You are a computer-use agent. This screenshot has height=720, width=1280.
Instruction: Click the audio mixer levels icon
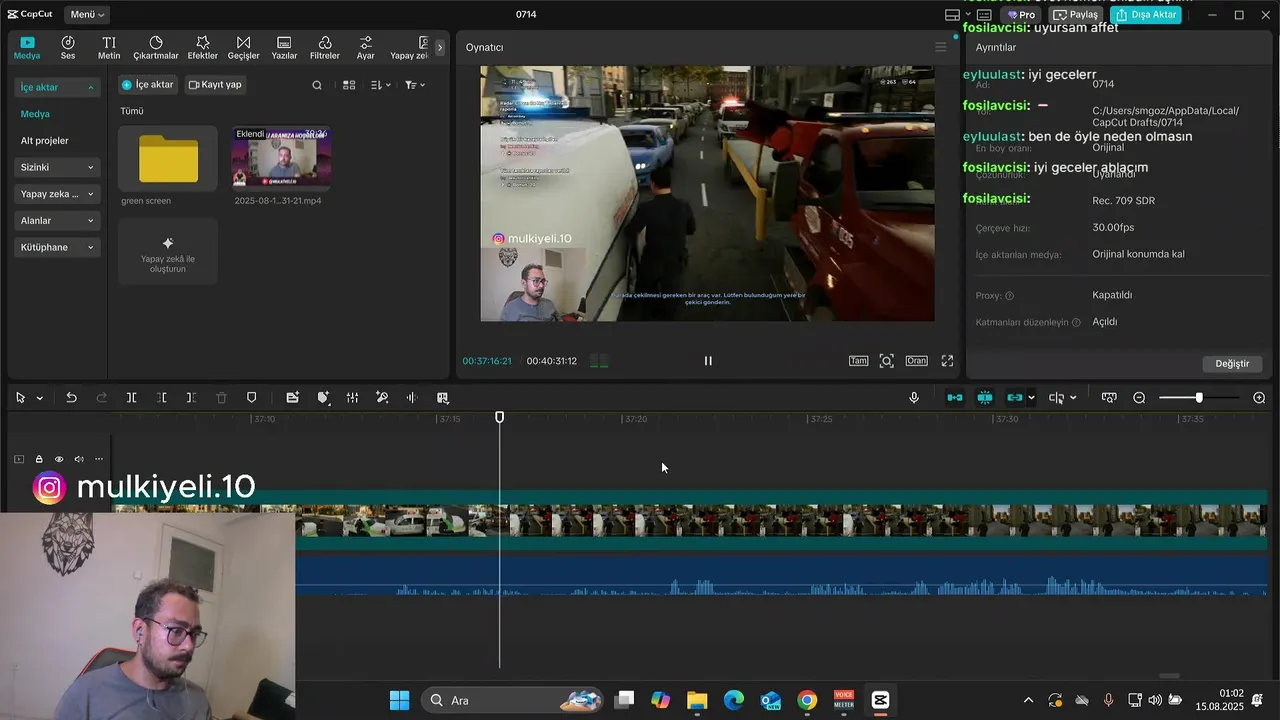[x=352, y=398]
